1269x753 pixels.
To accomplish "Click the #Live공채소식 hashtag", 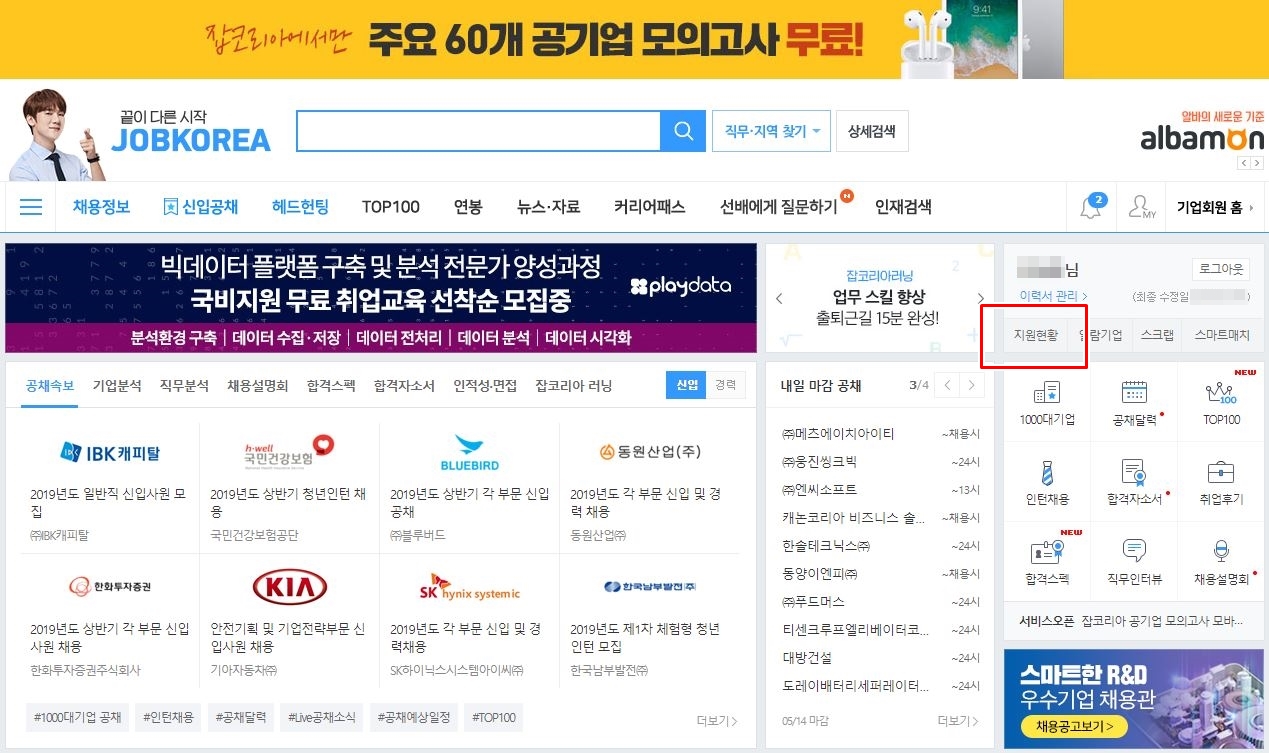I will click(x=321, y=717).
